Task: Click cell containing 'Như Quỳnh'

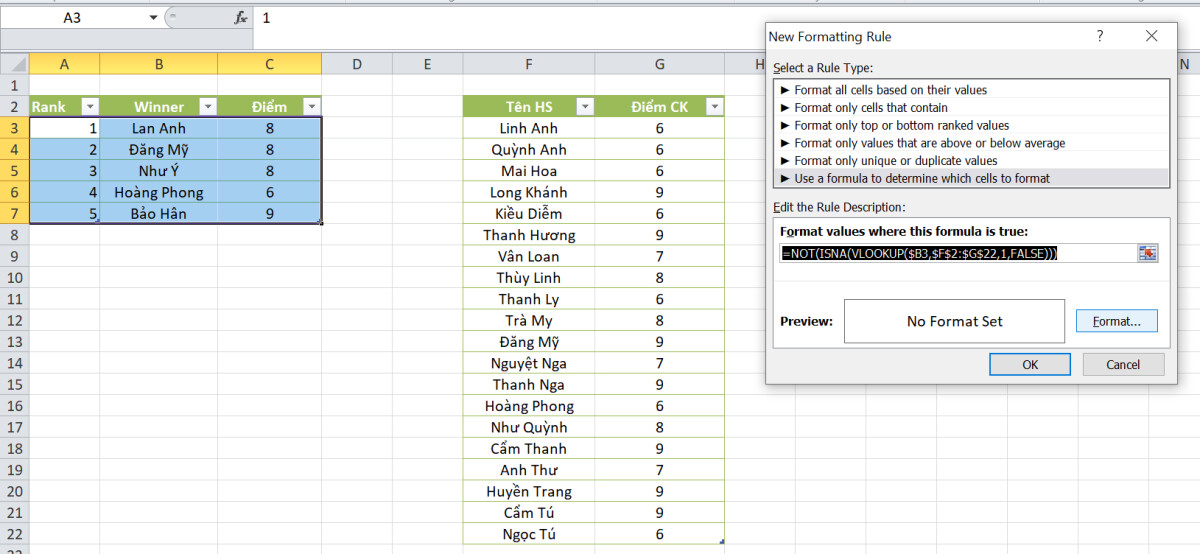Action: (528, 427)
